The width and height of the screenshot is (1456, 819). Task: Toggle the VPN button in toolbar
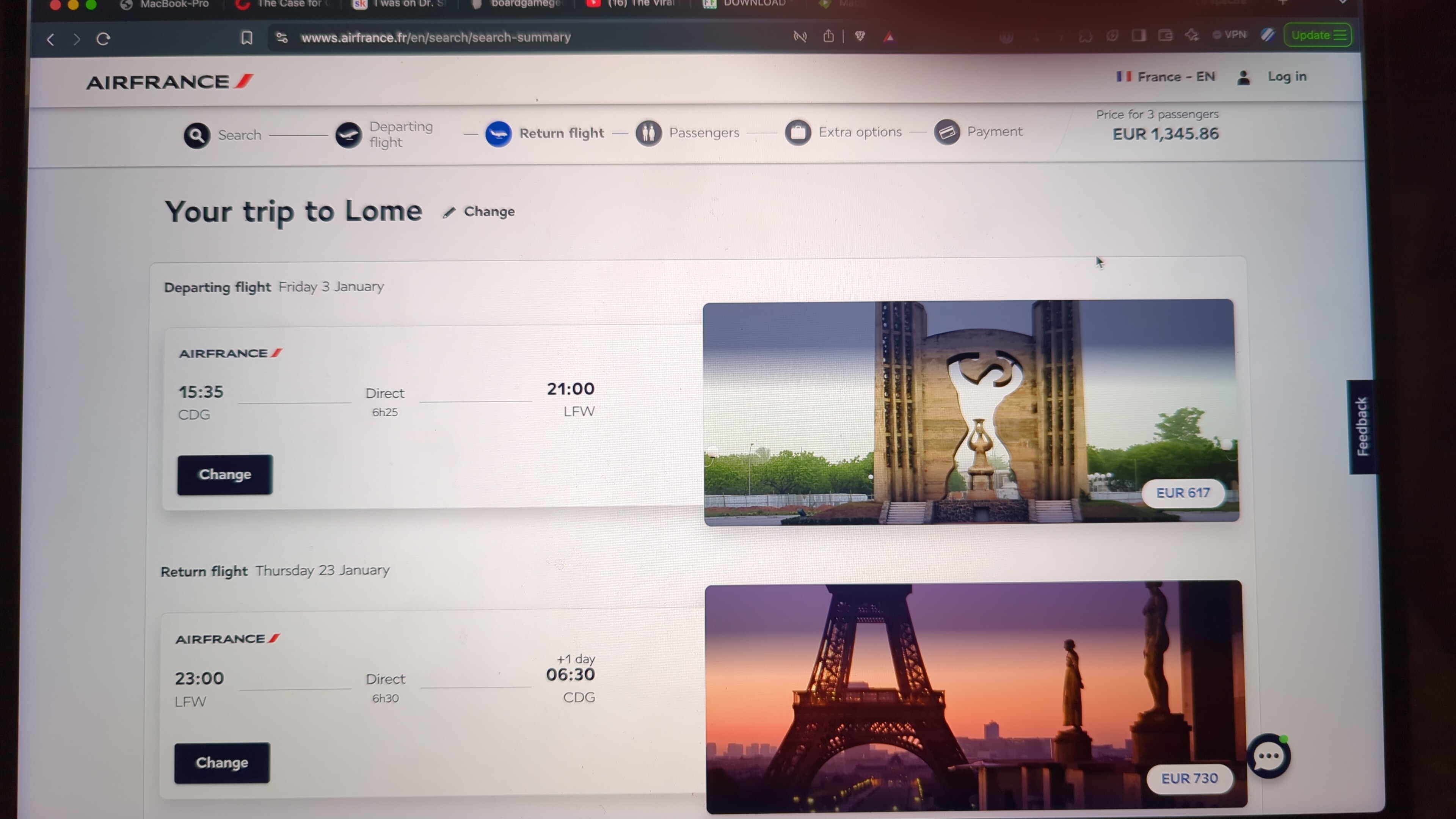click(1229, 35)
